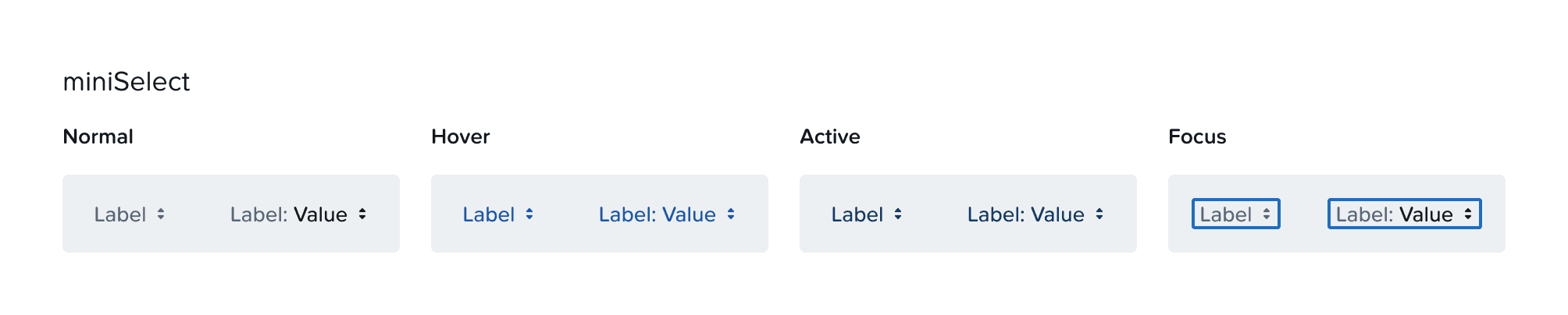Image resolution: width=1568 pixels, height=315 pixels.
Task: Click the blue arrows beside Hover's plain Label select
Action: click(529, 214)
